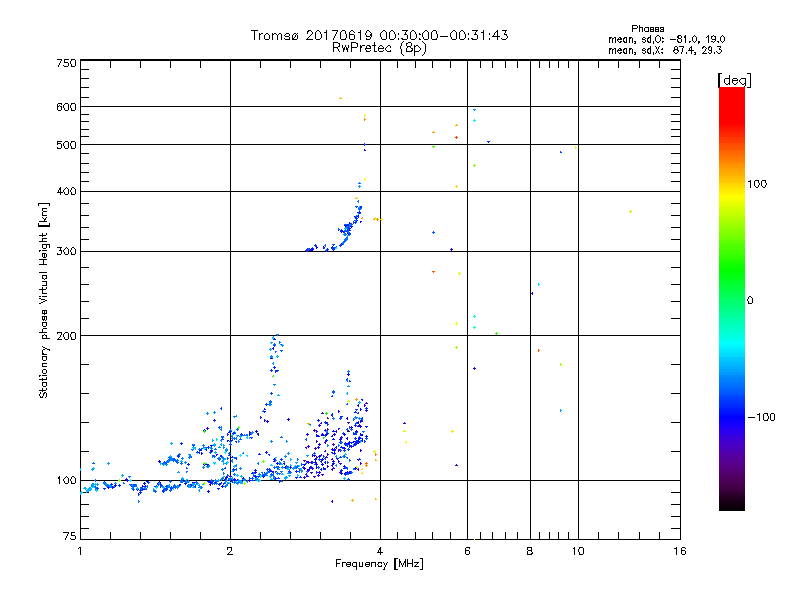Click the x-axis tick label '10'
800x600 pixels.
pos(578,551)
